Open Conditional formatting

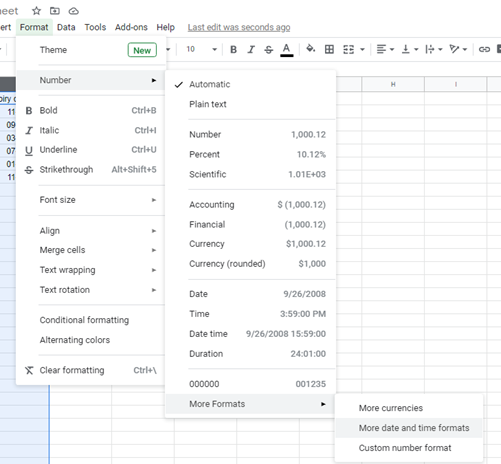tap(91, 320)
